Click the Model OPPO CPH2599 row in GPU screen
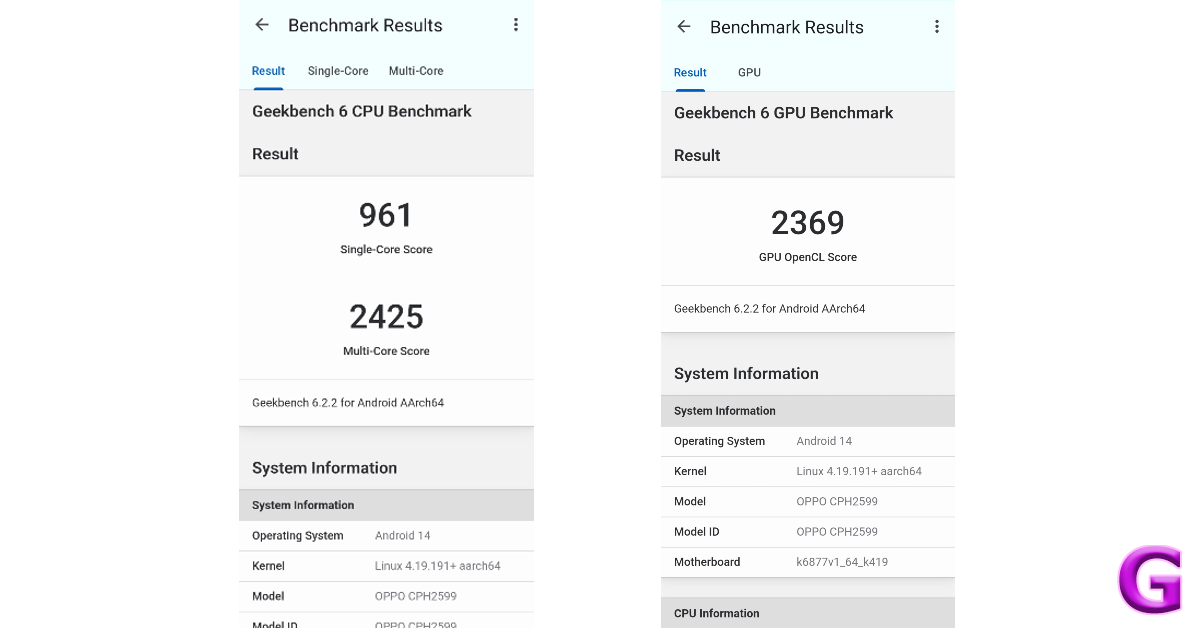The height and width of the screenshot is (628, 1200). 808,502
